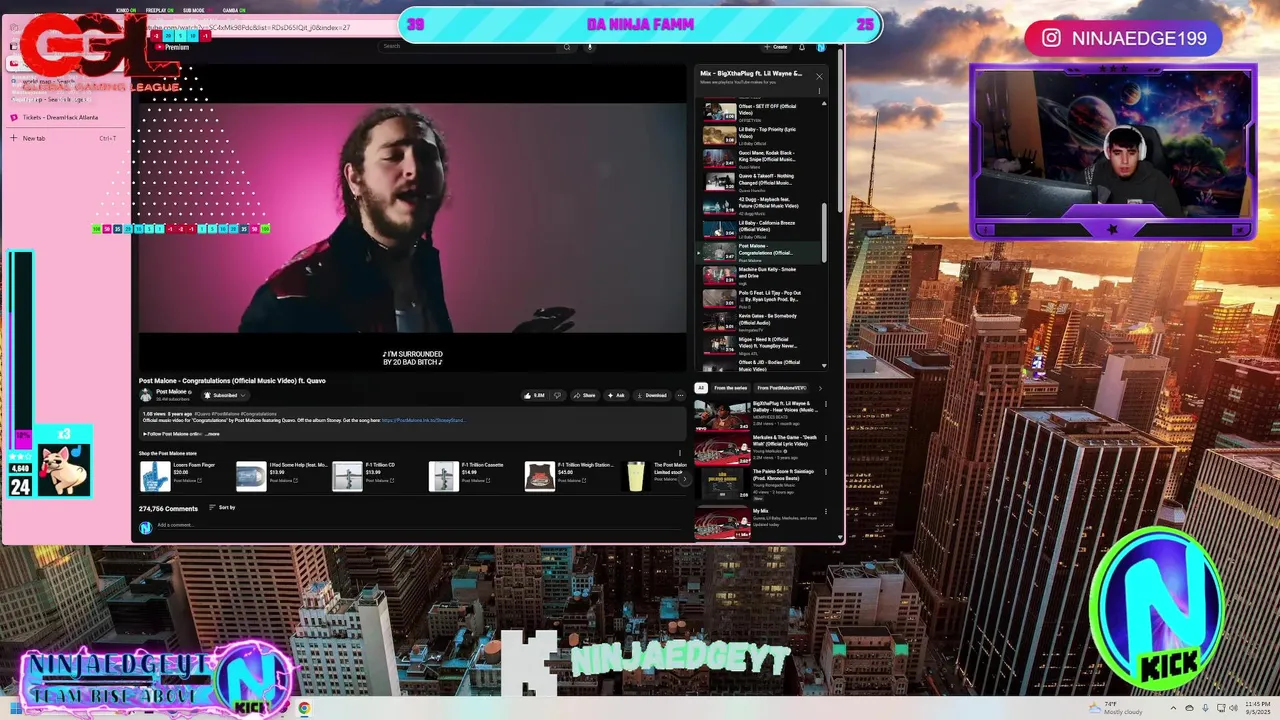Open options for My Mix suggestion
1280x720 pixels.
coord(826,512)
